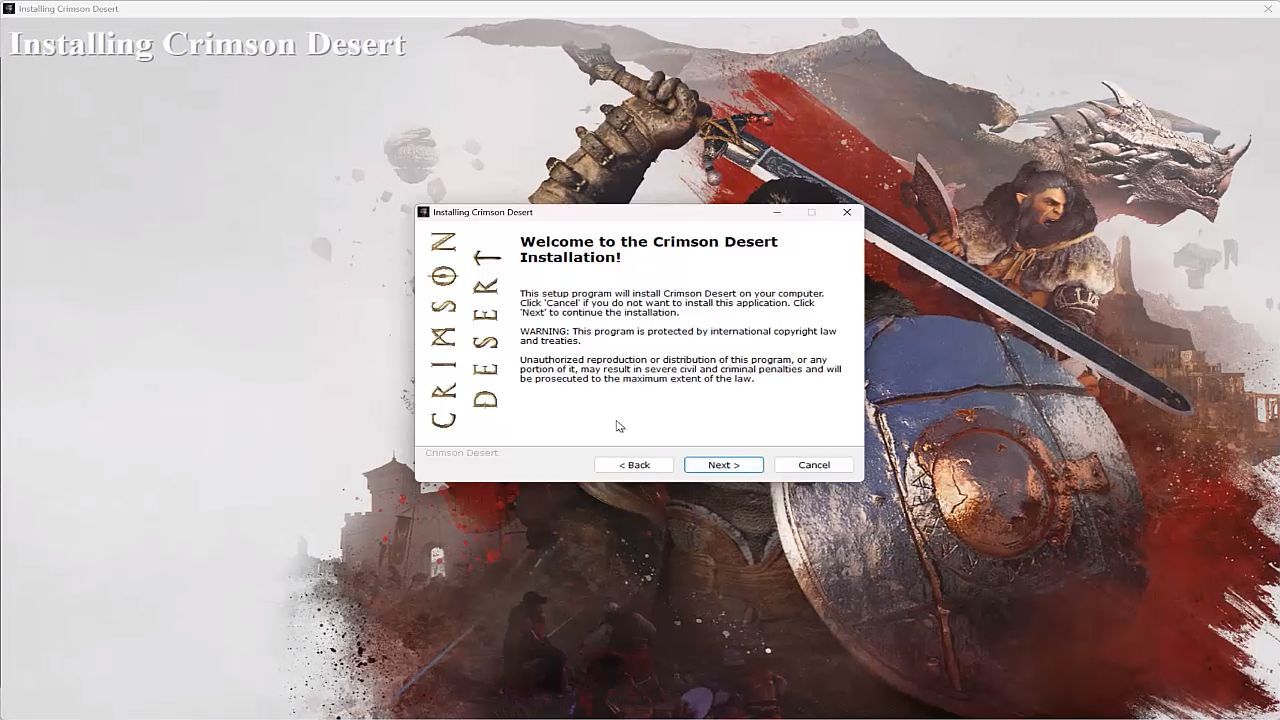Click the outer window's top-left app icon
Image resolution: width=1280 pixels, height=720 pixels.
tap(9, 9)
